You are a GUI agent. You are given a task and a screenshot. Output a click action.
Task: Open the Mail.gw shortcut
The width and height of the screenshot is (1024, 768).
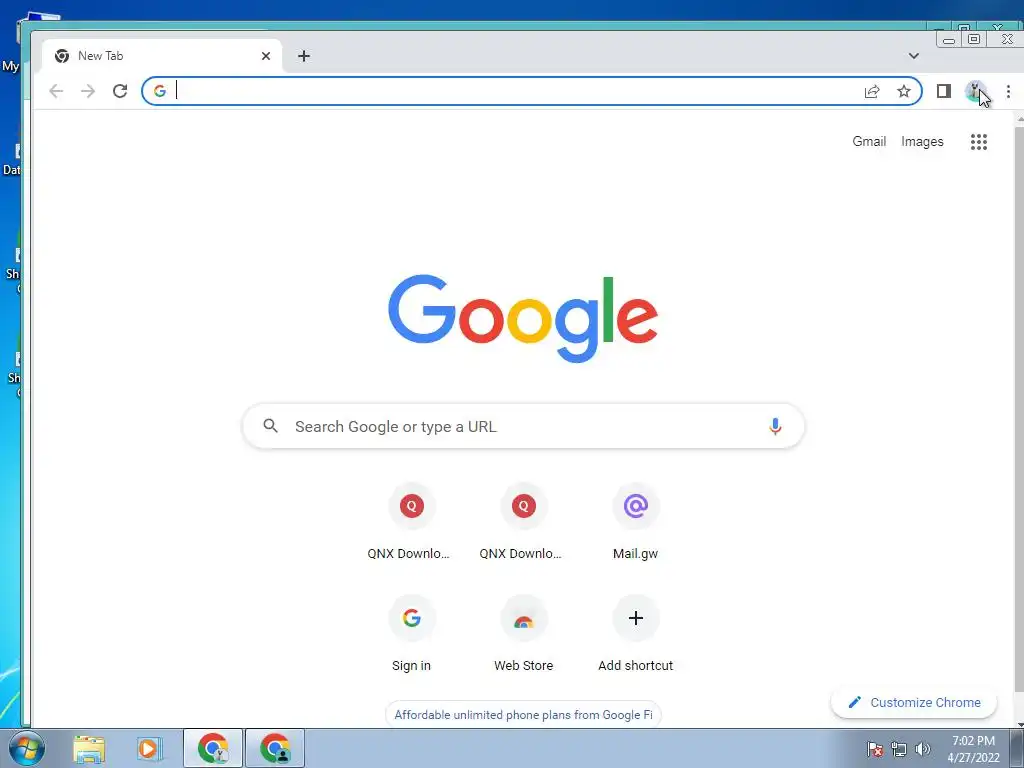coord(635,523)
